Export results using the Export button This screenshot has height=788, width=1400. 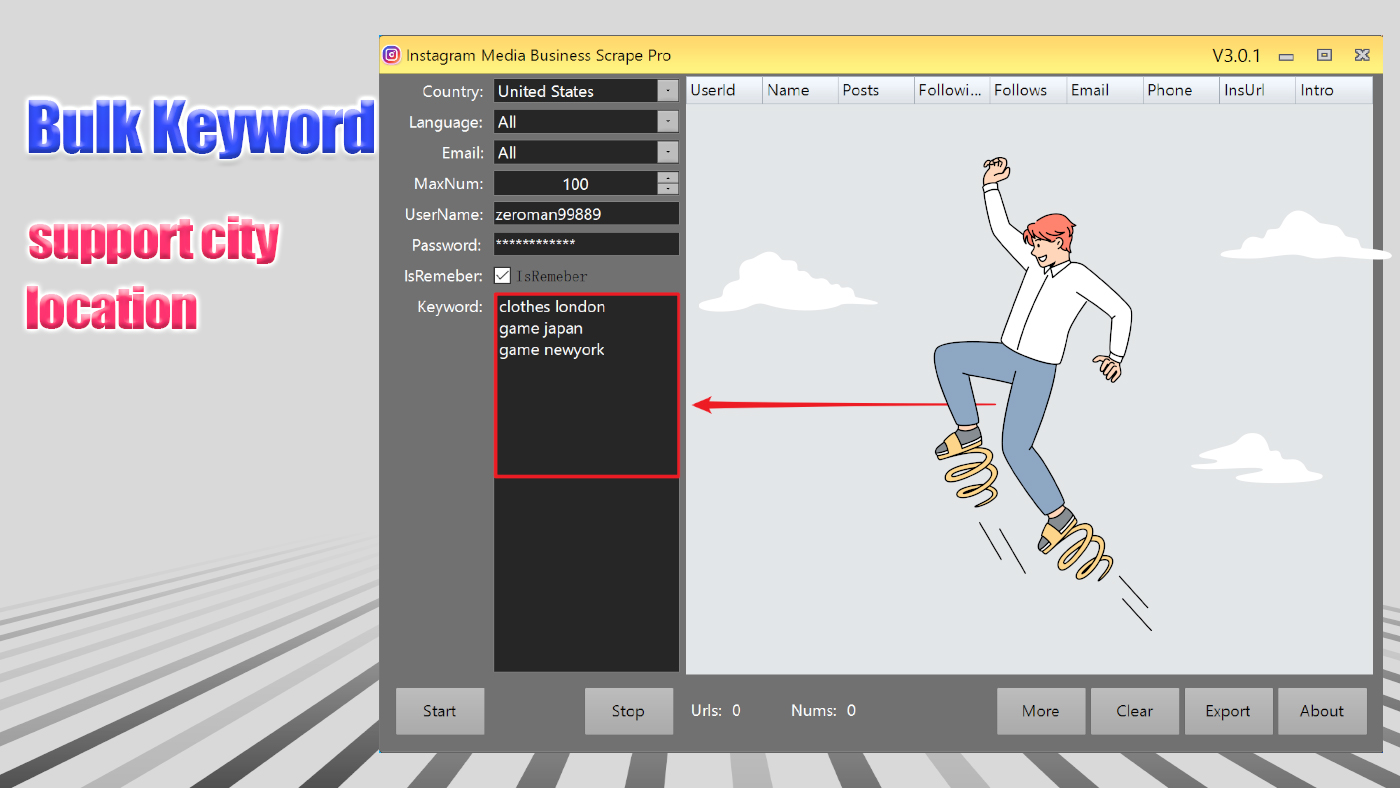pos(1228,711)
